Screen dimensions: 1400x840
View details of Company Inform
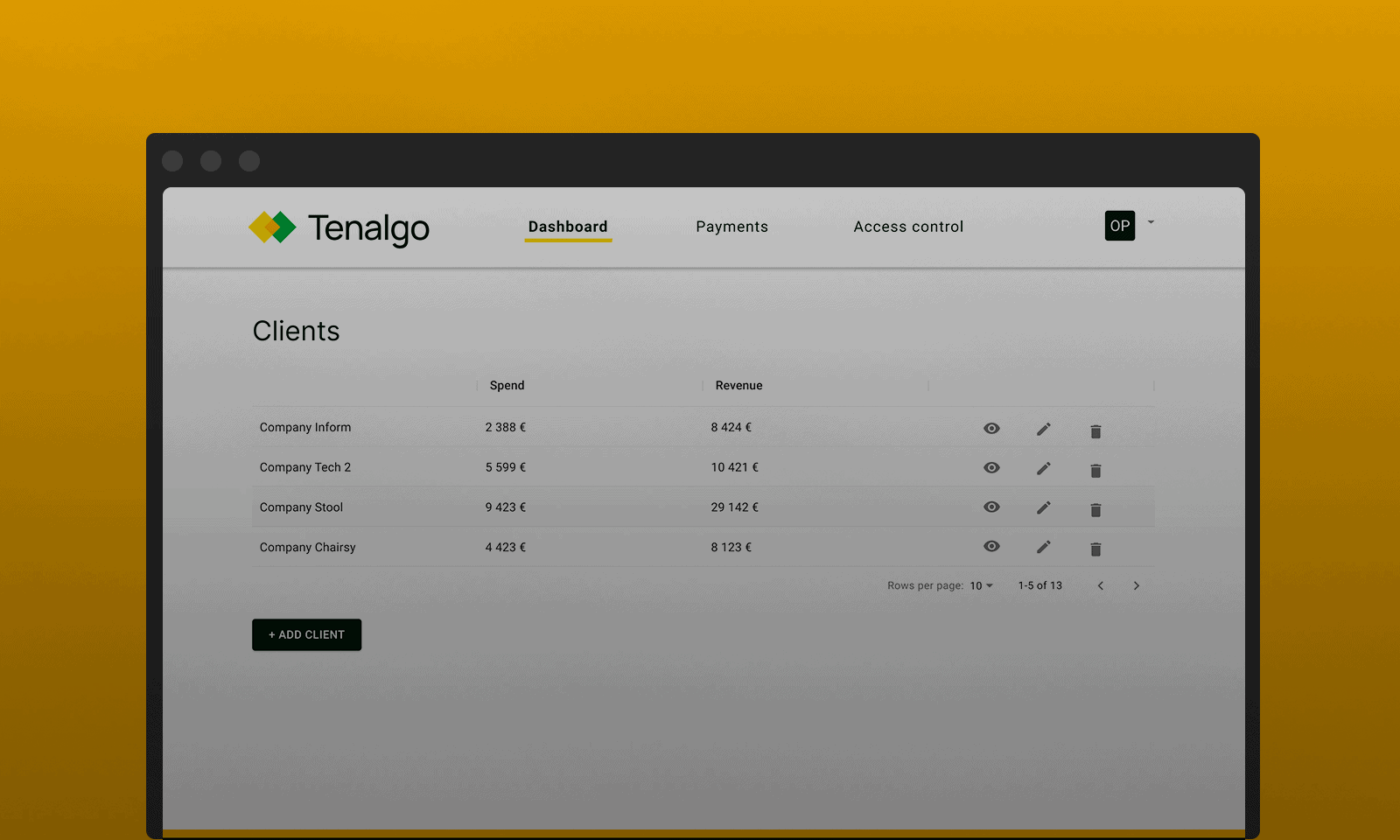click(991, 428)
